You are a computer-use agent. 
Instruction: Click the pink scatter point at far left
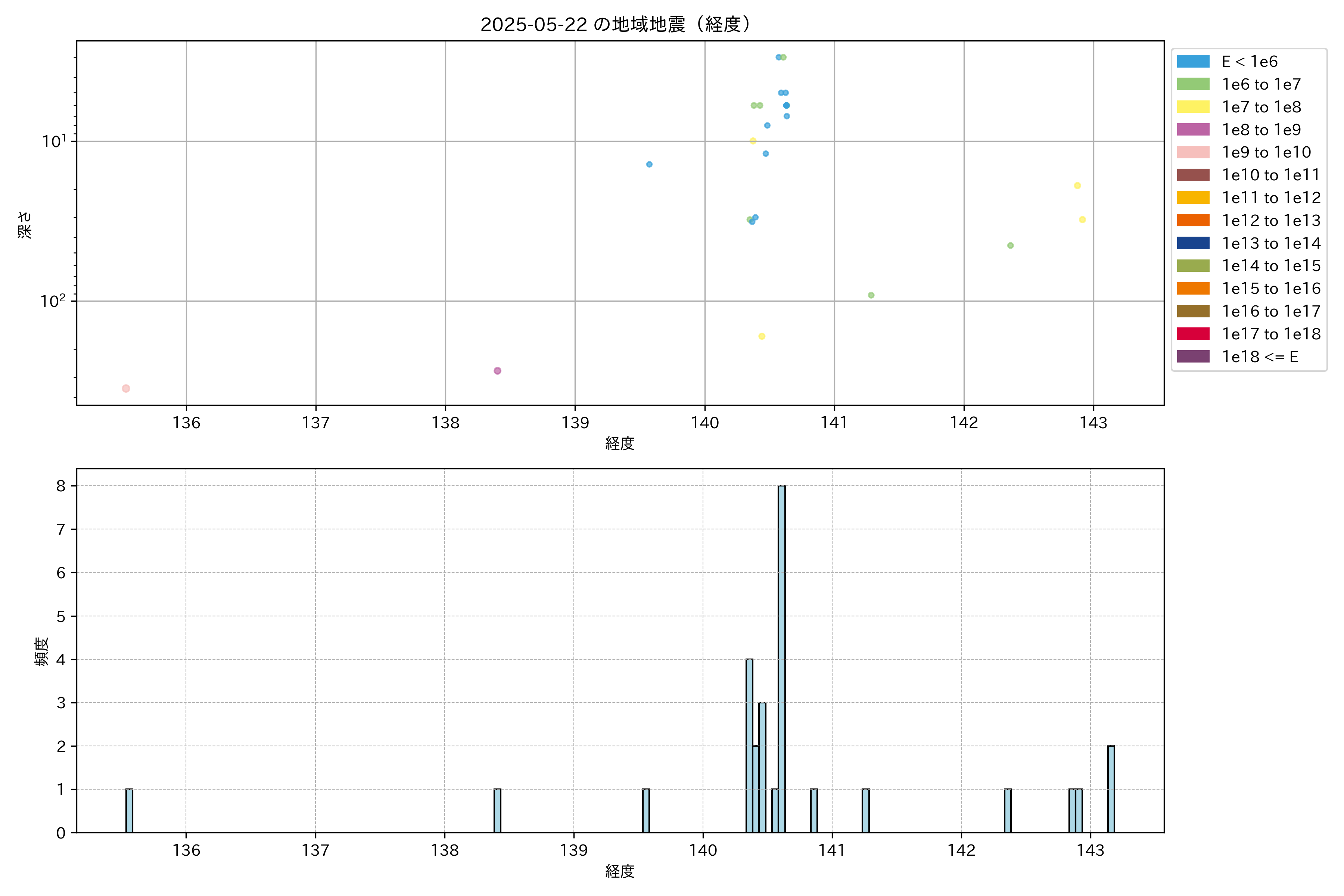tap(126, 389)
